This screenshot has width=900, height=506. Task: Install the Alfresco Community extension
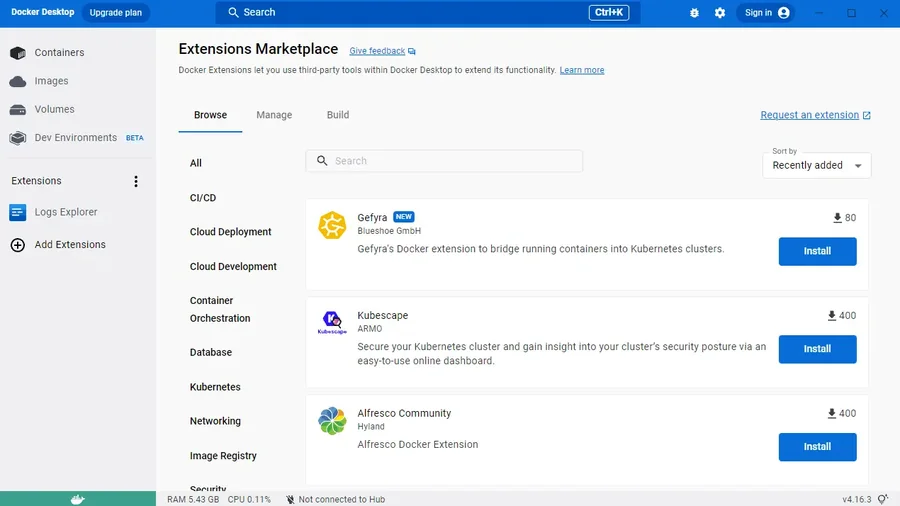pos(817,447)
